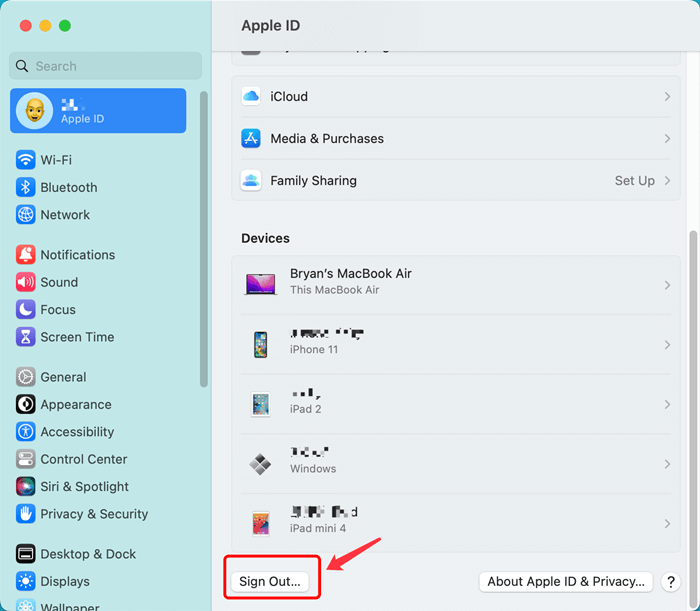Select Control Center label in sidebar
Viewport: 700px width, 611px height.
pos(84,459)
